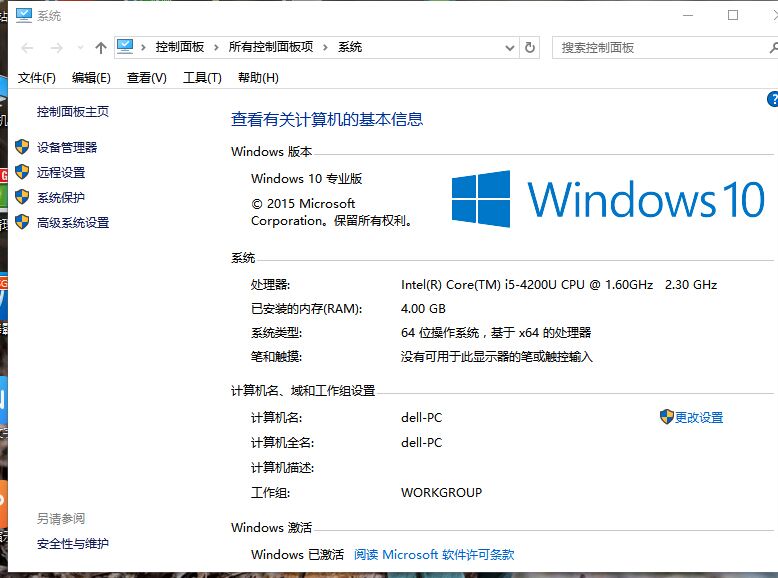Open the 编辑(E) menu
Screen dimensions: 778x578
point(91,78)
